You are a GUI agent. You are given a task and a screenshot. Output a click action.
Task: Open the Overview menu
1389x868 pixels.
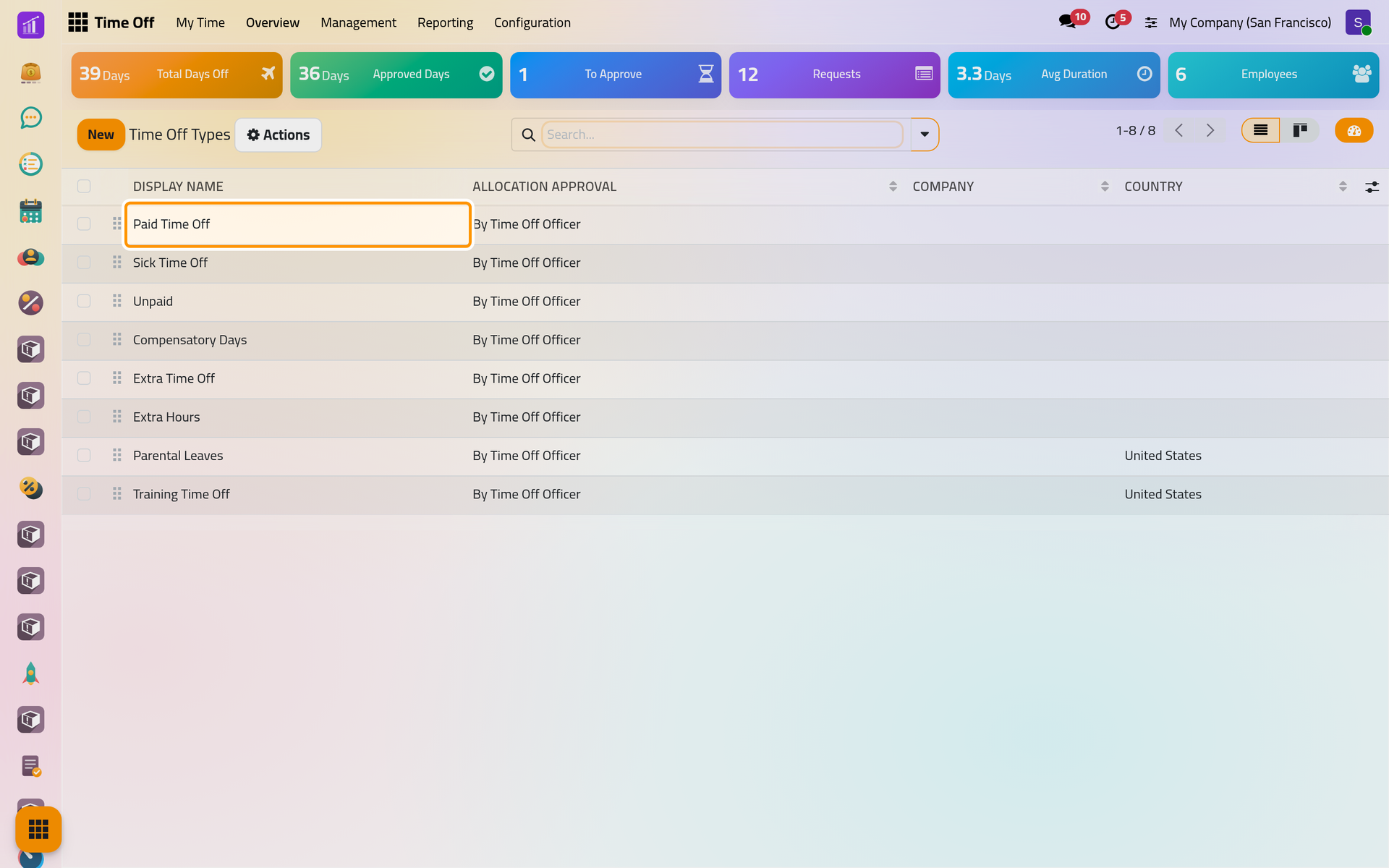click(x=273, y=22)
